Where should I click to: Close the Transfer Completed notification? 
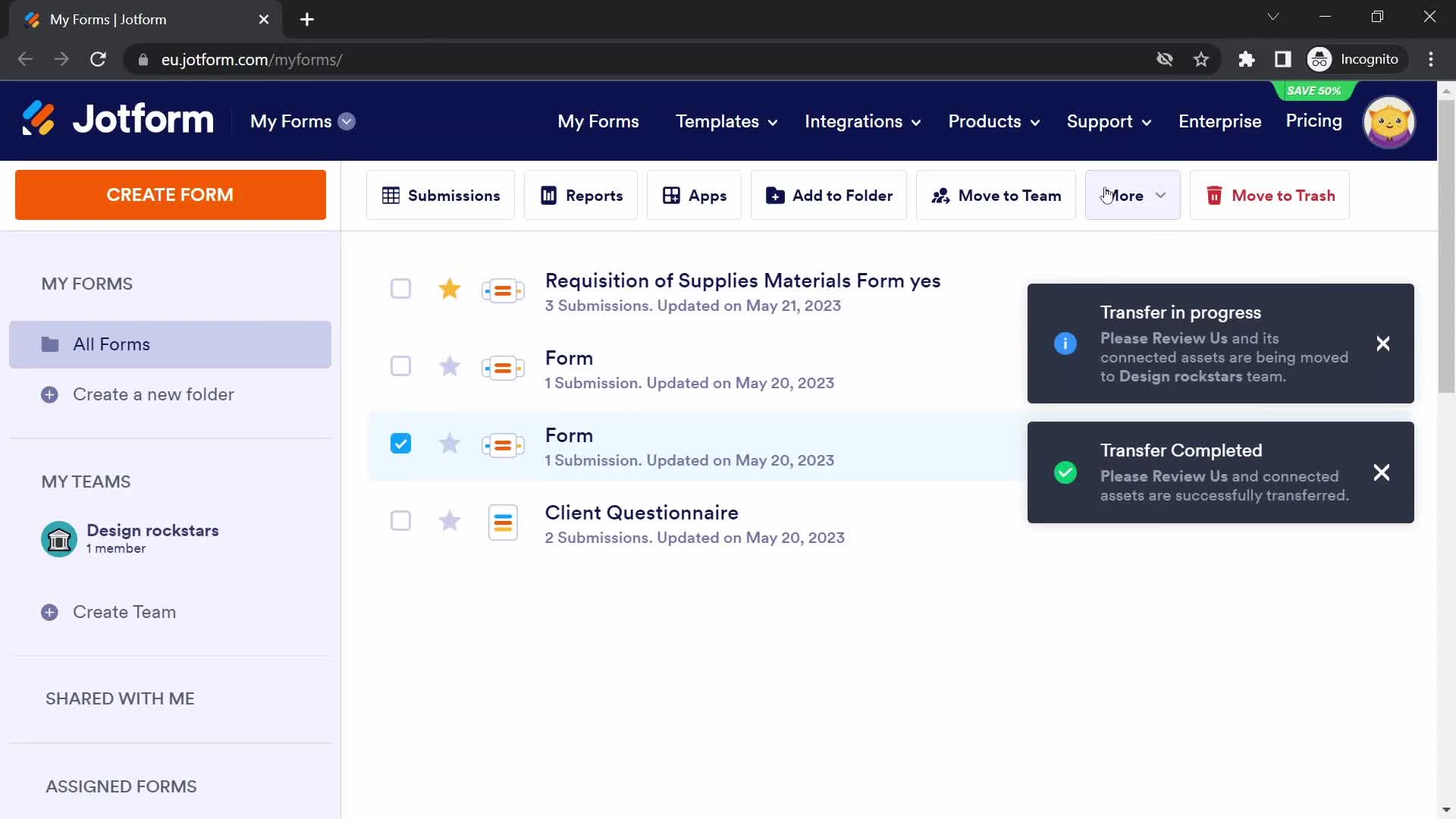coord(1382,472)
